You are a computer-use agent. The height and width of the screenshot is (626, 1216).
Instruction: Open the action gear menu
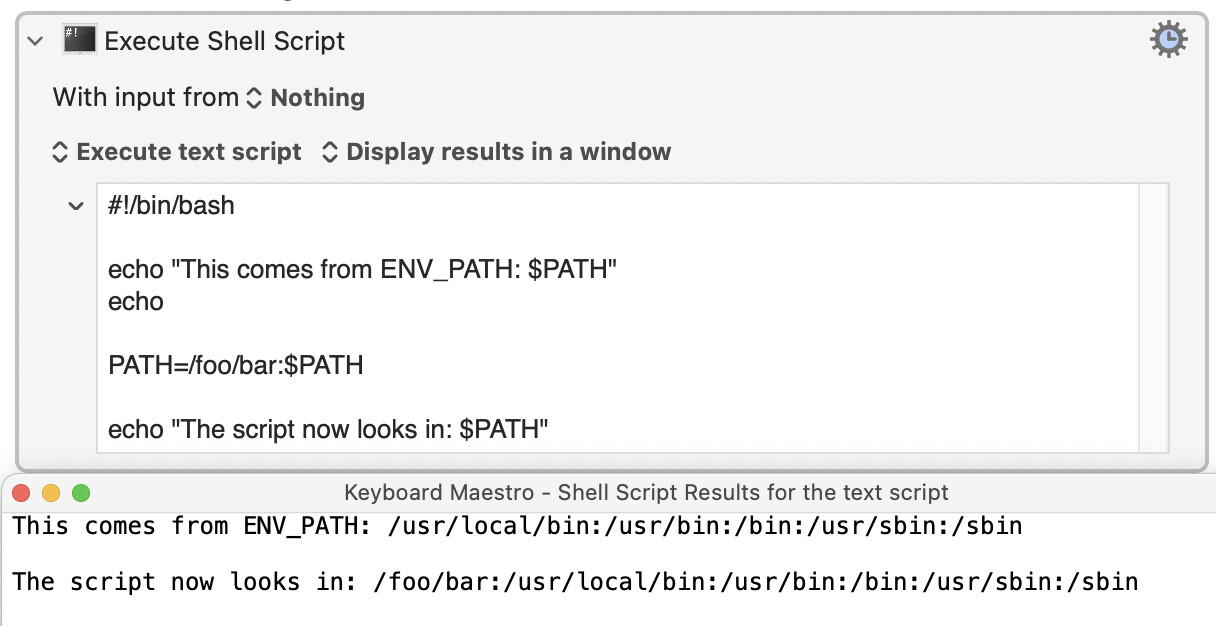[1168, 40]
